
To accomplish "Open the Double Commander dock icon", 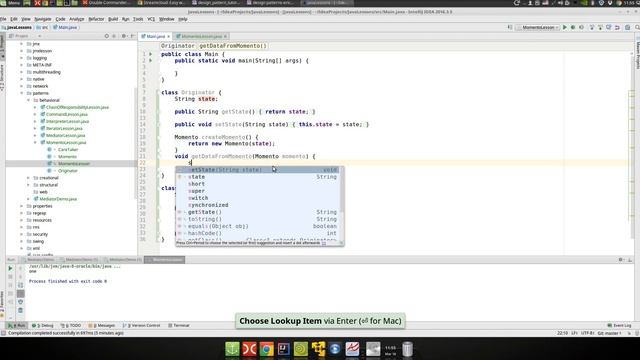I will 249,349.
